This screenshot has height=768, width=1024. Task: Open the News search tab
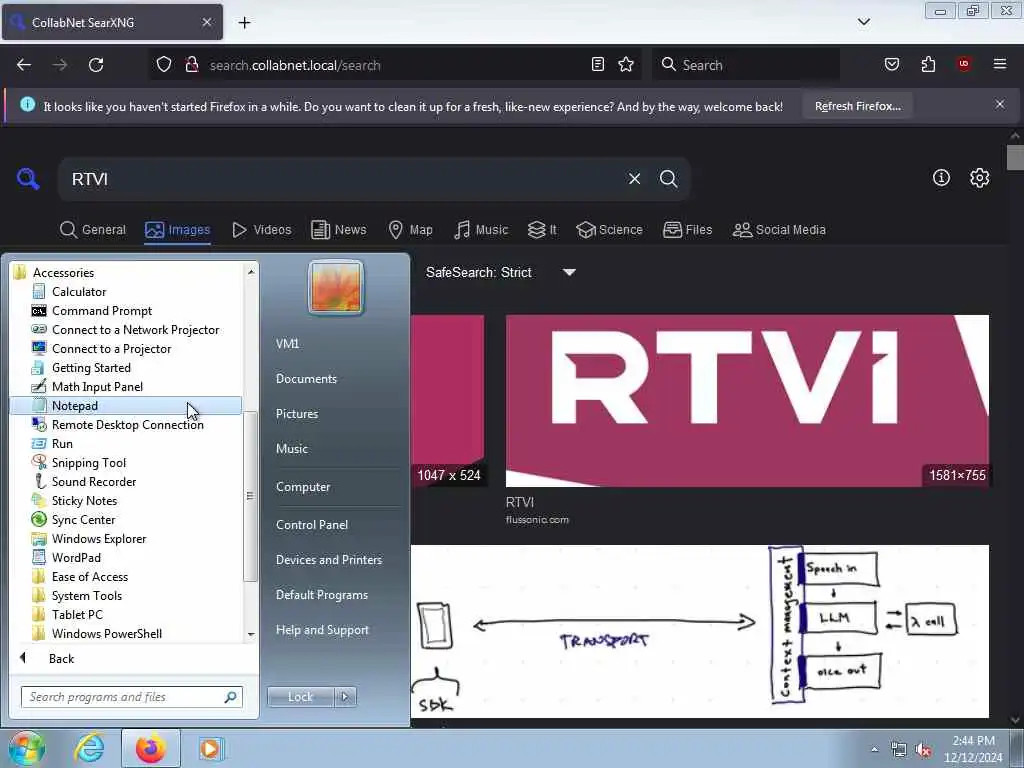338,230
